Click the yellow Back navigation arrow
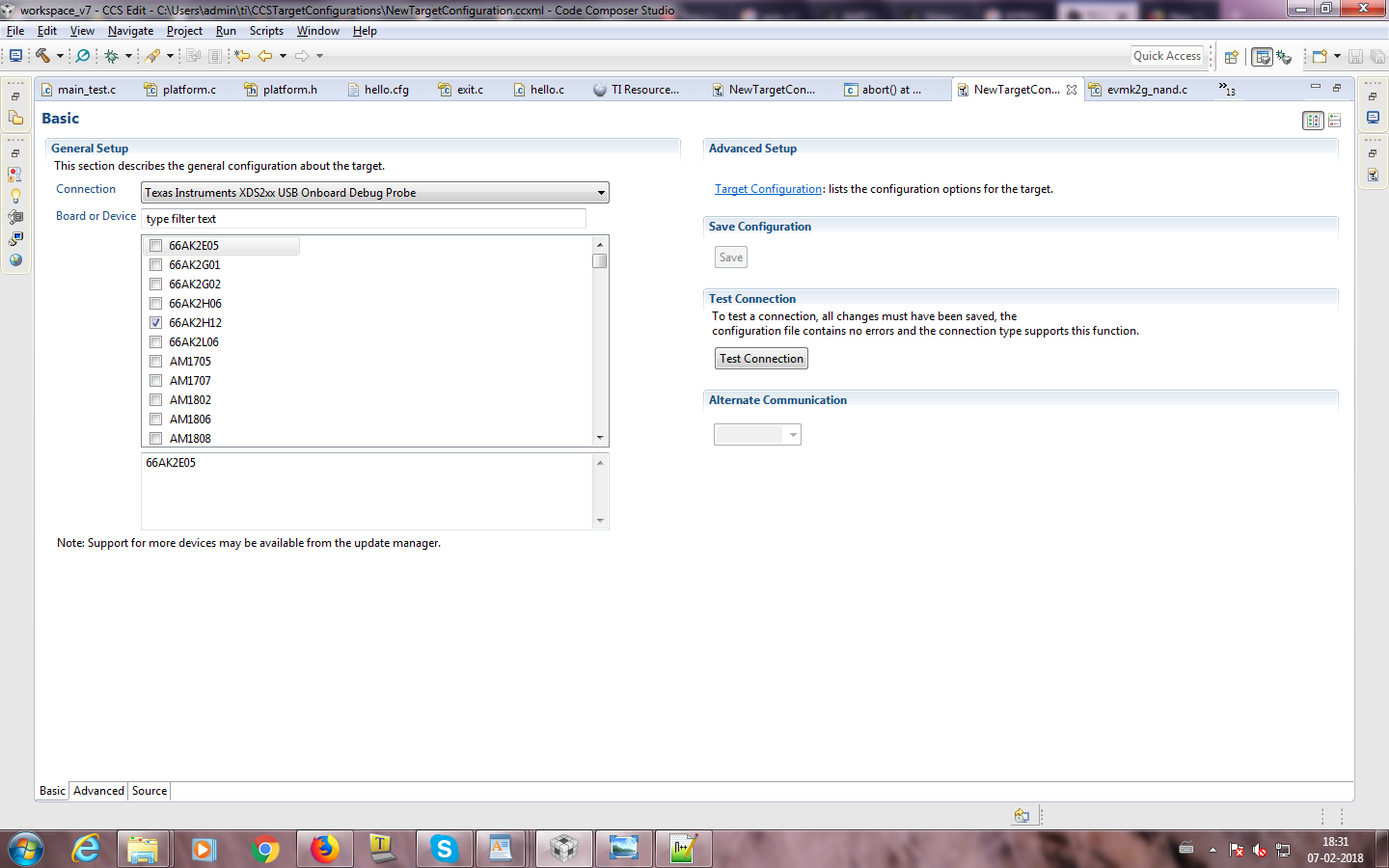The image size is (1389, 868). click(x=265, y=56)
